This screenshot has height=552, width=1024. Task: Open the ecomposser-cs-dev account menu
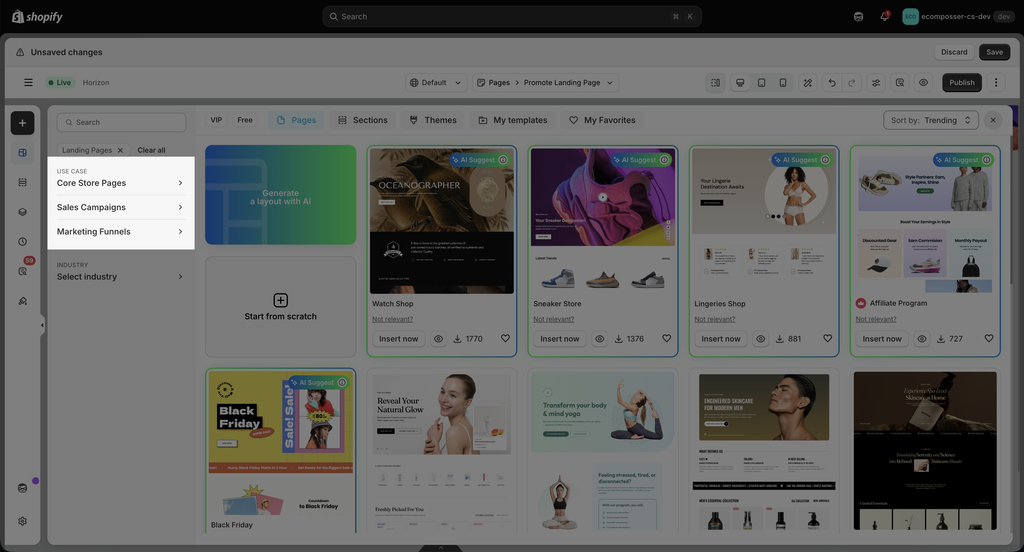click(958, 16)
